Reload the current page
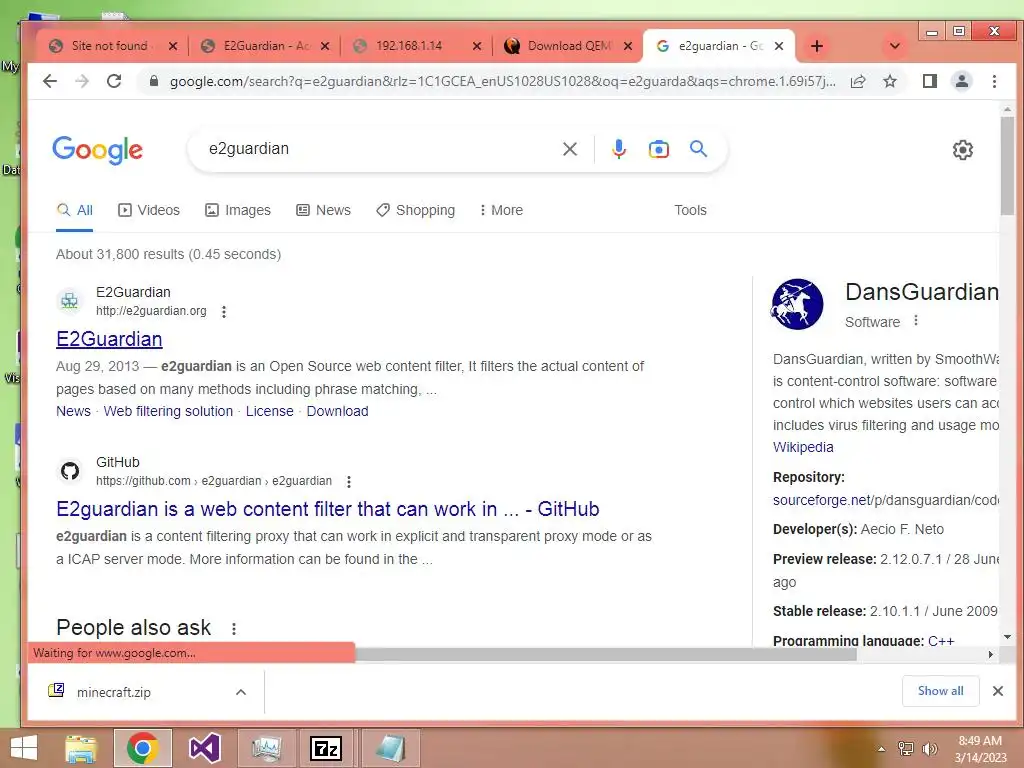 click(x=114, y=81)
